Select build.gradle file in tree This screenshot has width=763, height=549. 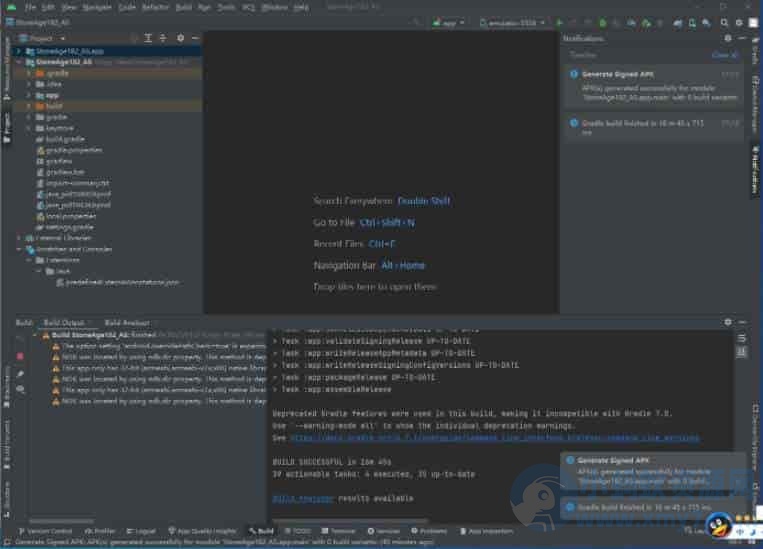click(x=60, y=139)
